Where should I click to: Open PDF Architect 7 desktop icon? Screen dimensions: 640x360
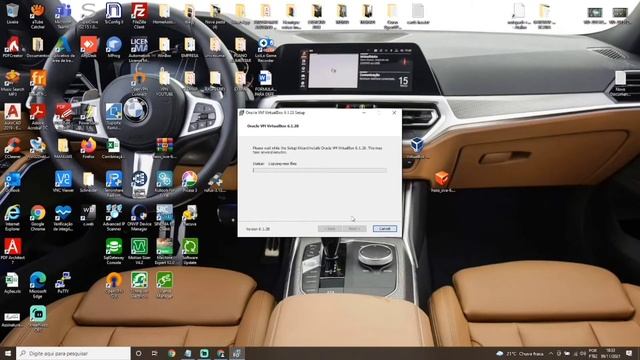point(12,251)
